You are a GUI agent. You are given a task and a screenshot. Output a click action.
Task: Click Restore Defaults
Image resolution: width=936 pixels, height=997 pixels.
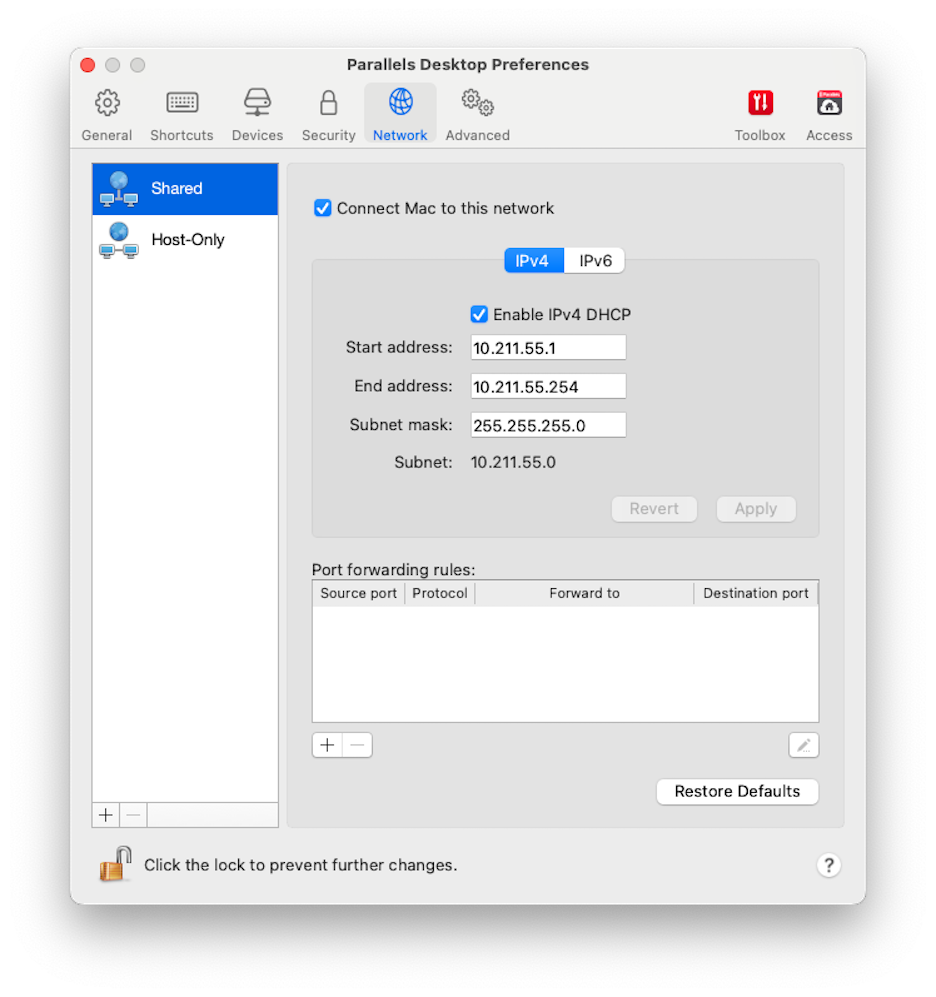[737, 791]
